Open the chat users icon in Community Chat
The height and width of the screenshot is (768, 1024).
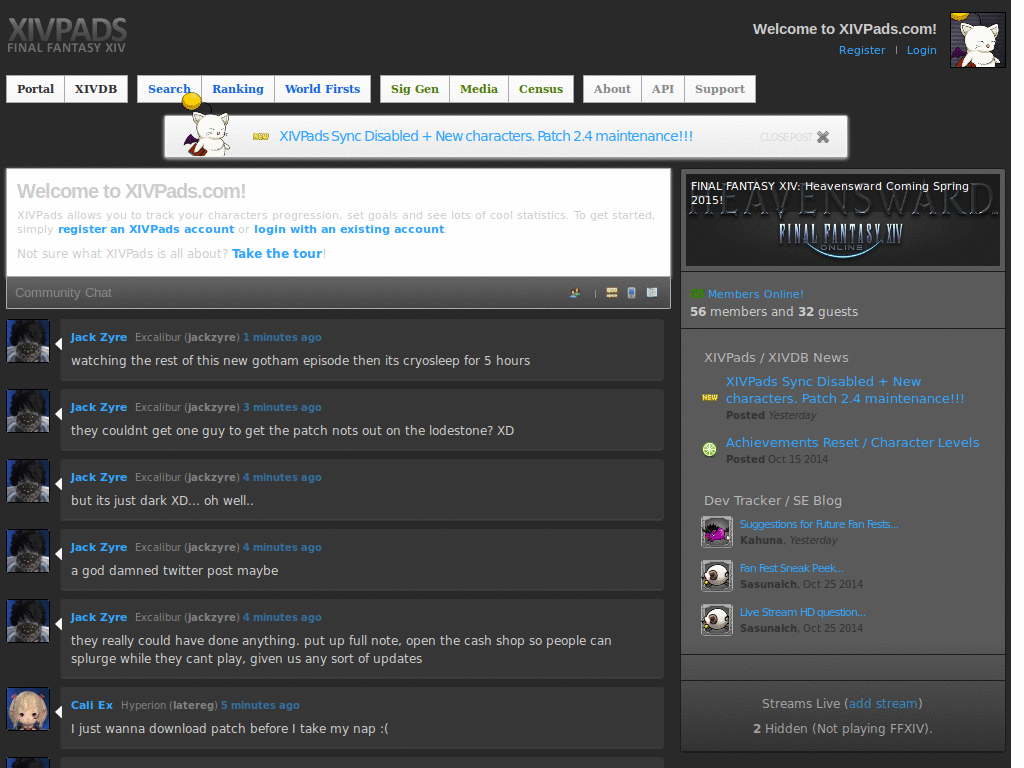pyautogui.click(x=575, y=293)
